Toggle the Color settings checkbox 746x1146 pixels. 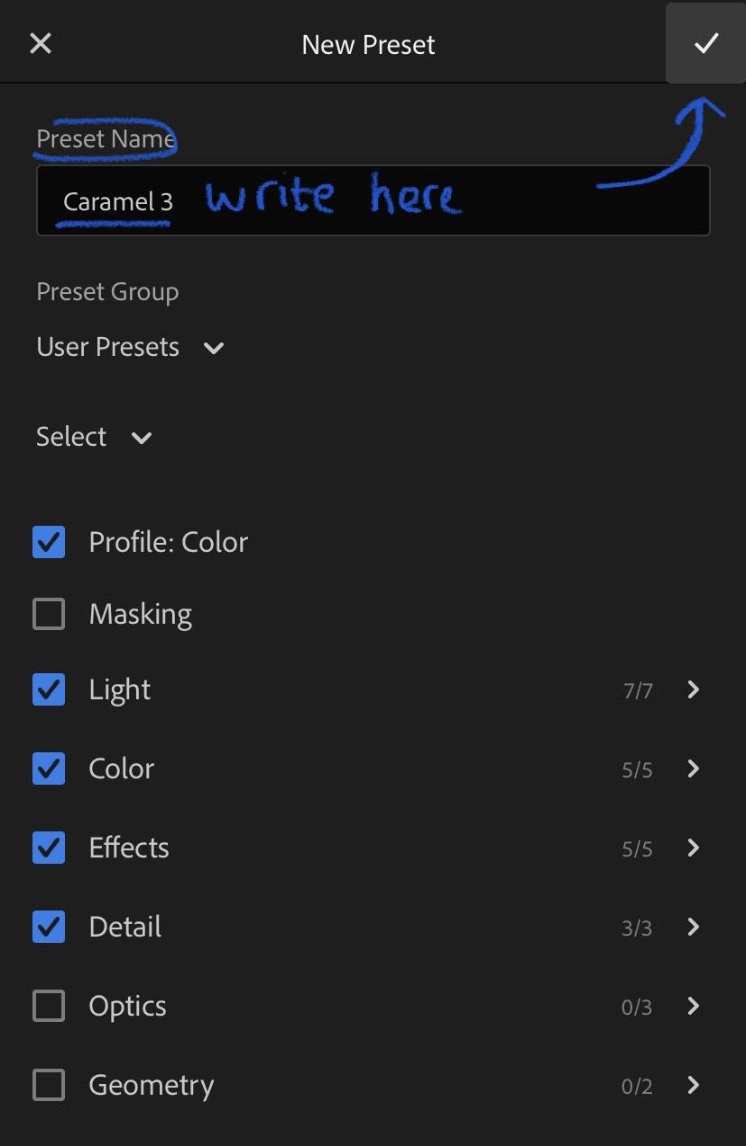click(49, 769)
